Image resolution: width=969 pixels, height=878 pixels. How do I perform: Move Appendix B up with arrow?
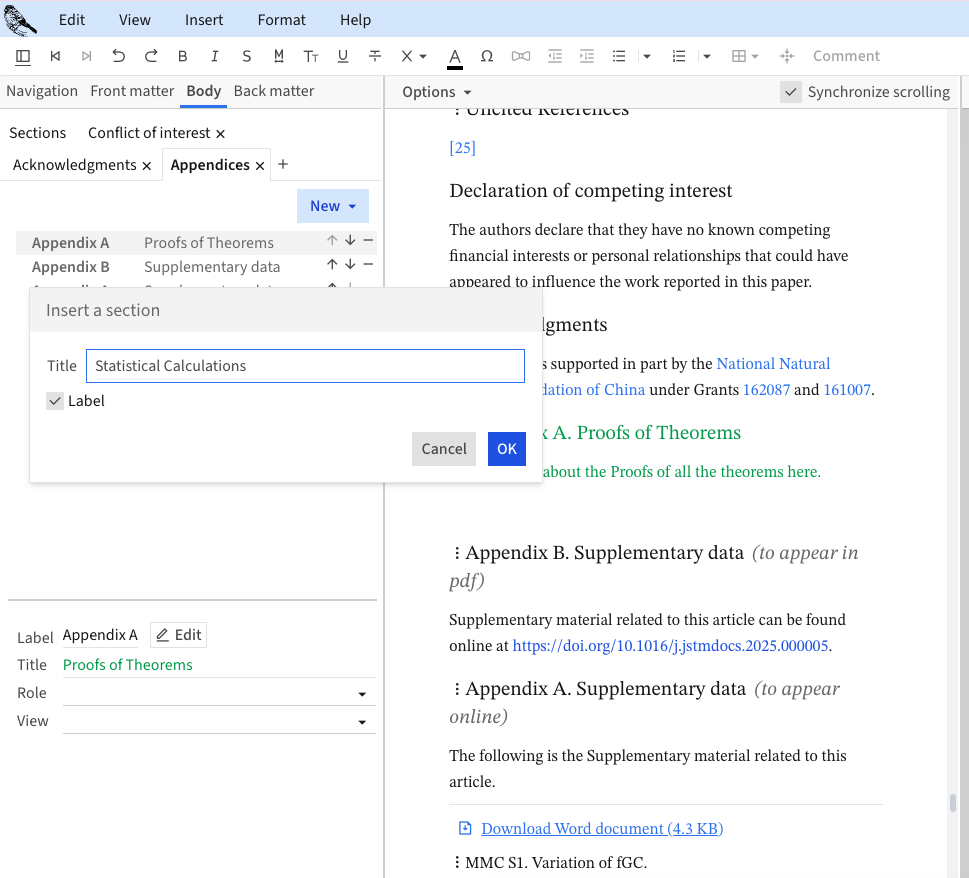coord(332,265)
